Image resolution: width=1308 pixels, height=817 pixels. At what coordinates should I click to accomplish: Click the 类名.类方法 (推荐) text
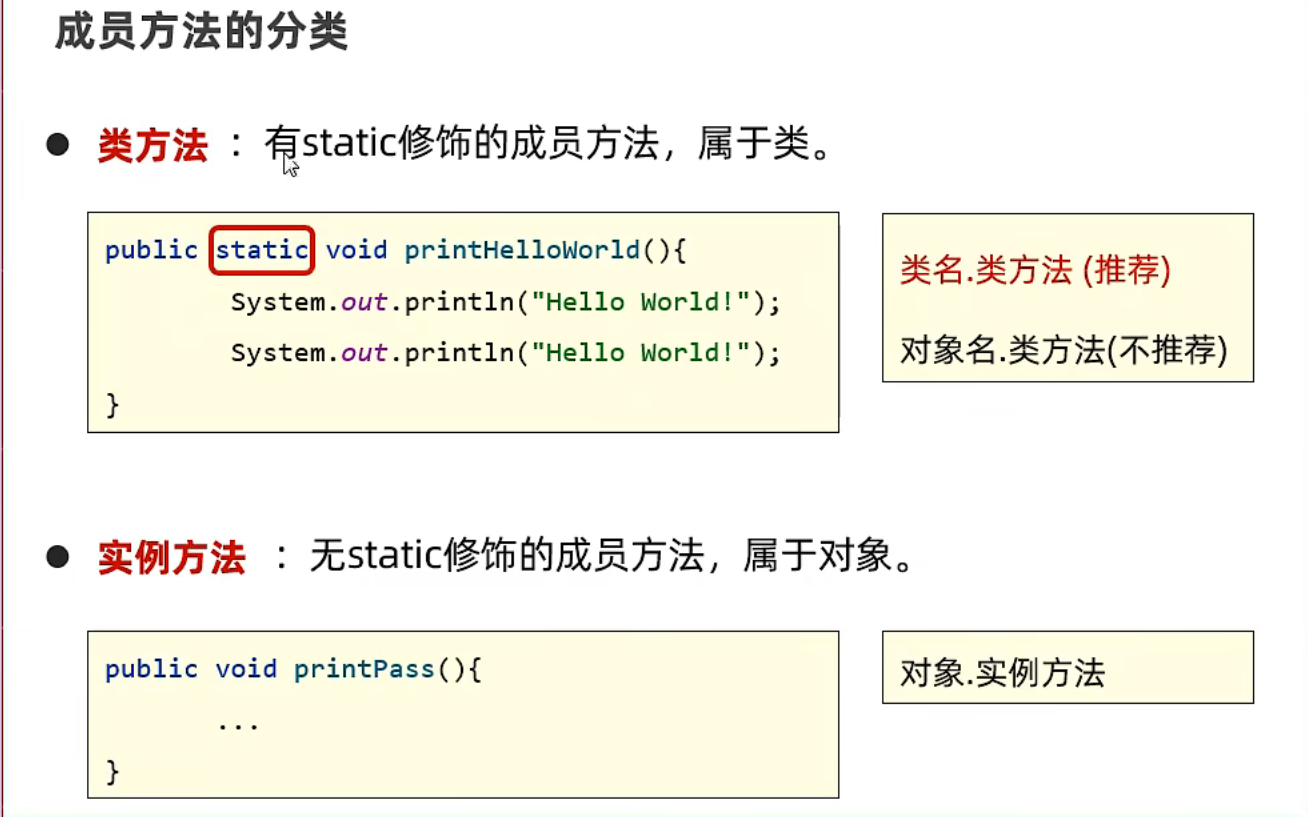click(1035, 270)
